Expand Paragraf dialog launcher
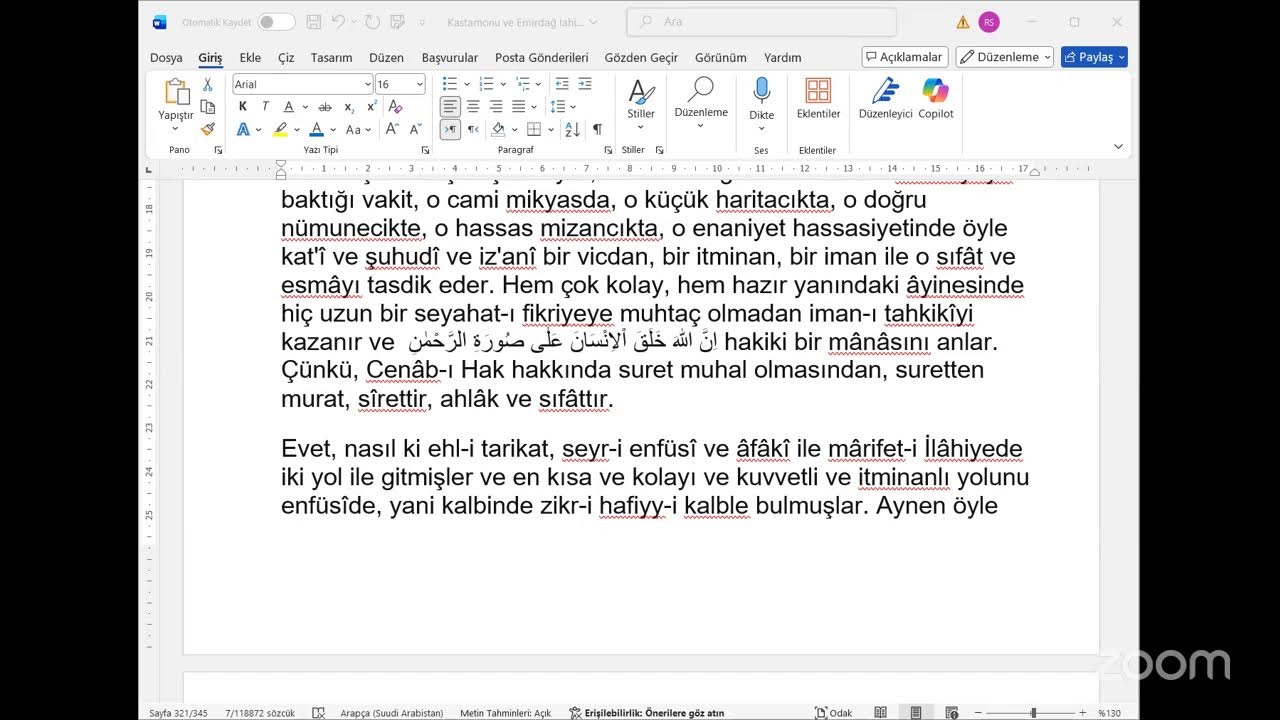 pyautogui.click(x=607, y=150)
